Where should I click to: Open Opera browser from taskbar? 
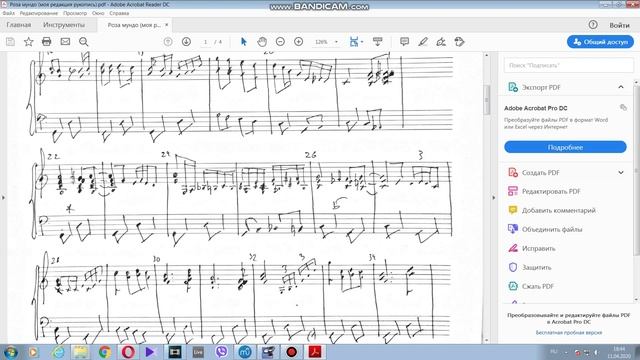click(128, 351)
